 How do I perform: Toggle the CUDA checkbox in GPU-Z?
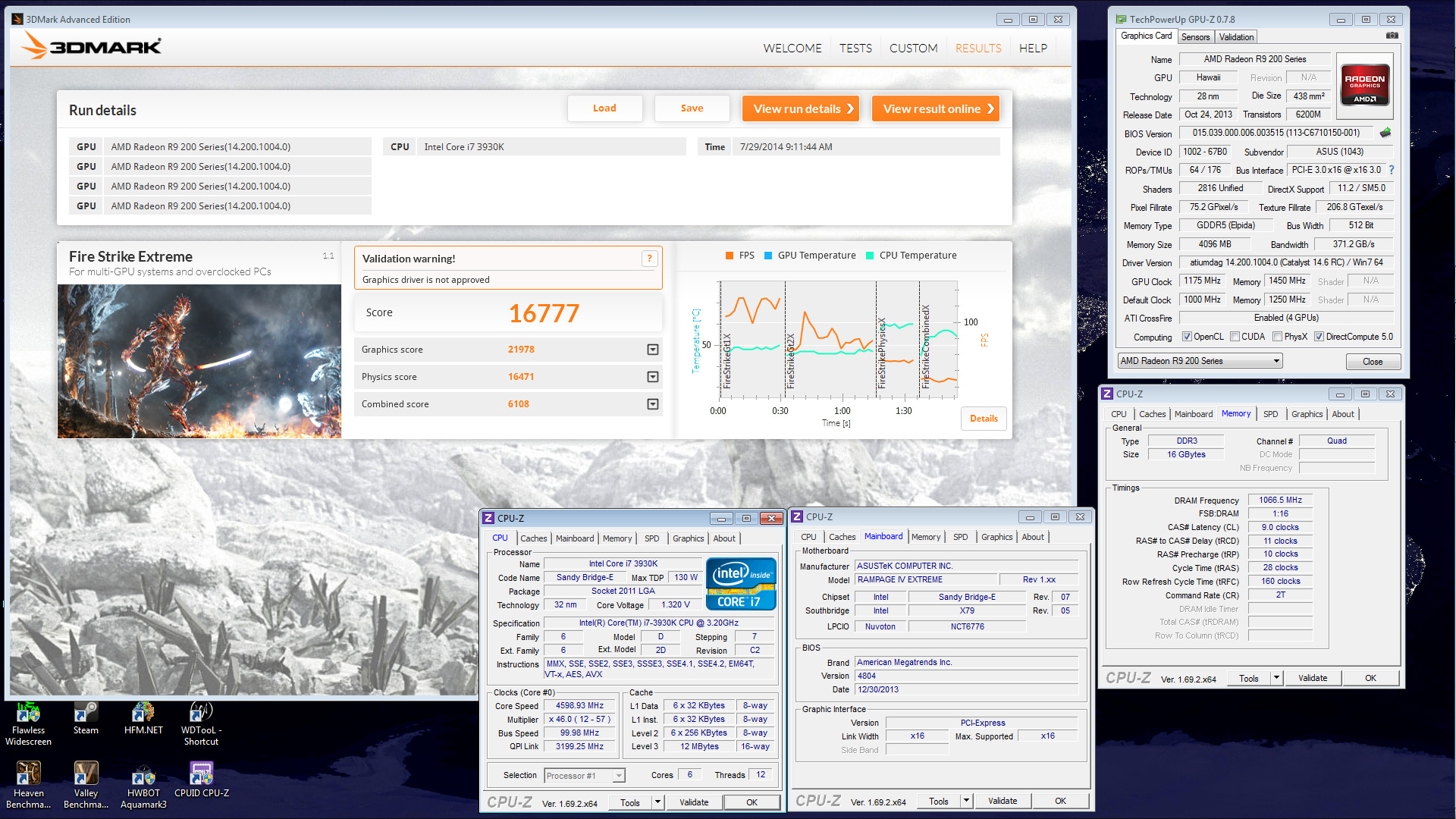tap(1235, 337)
